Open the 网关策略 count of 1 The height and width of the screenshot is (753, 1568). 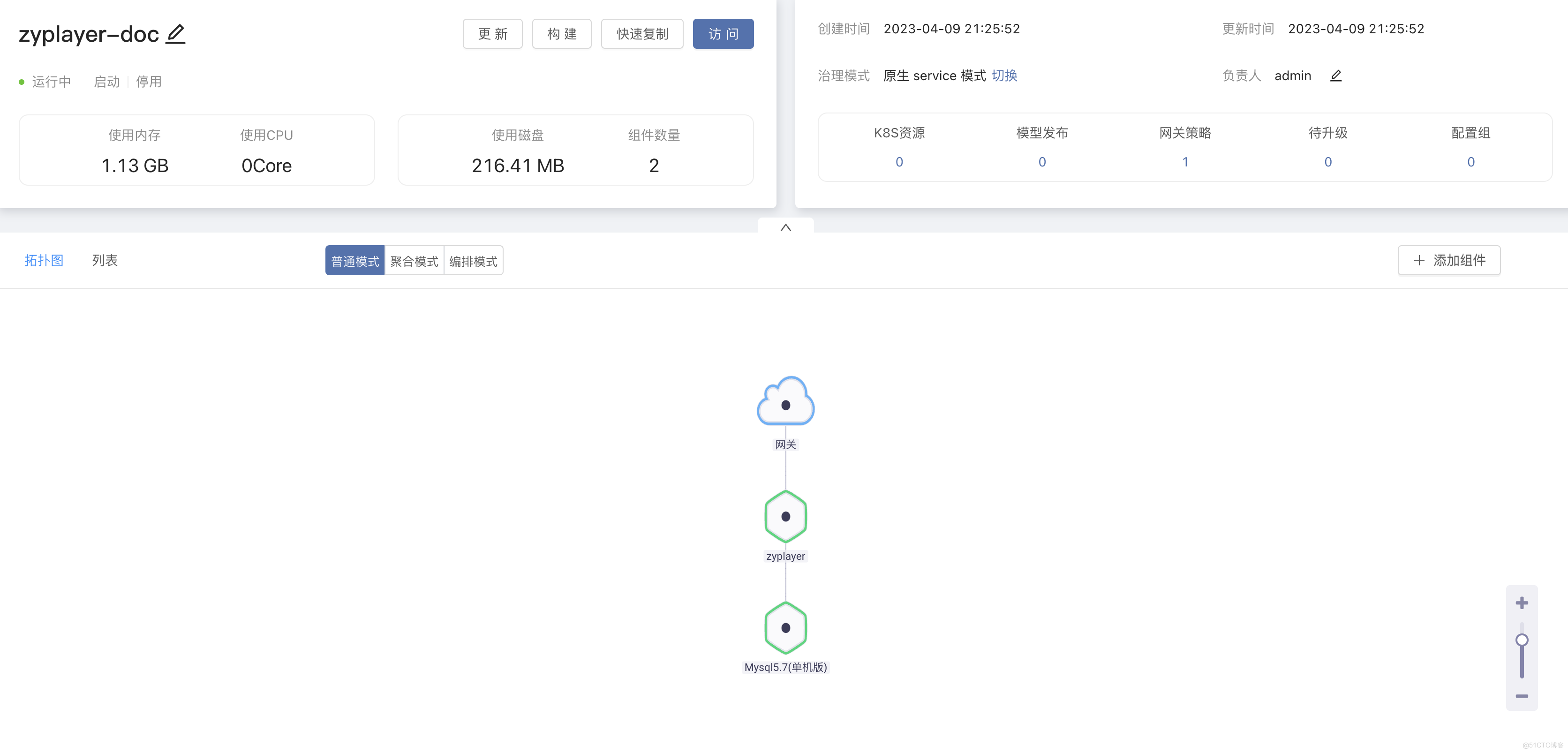pos(1184,162)
